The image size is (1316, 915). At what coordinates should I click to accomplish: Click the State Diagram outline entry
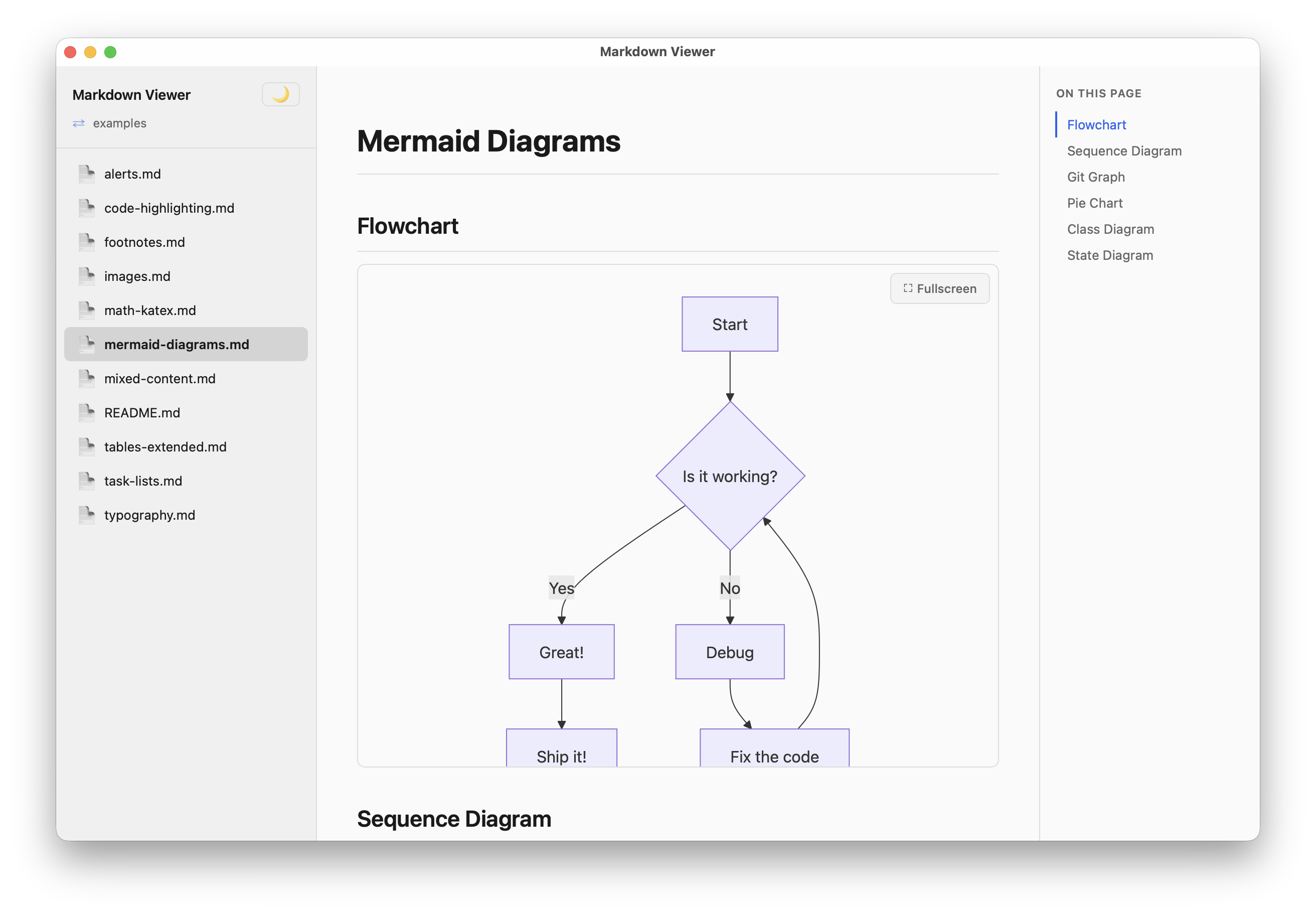(x=1110, y=255)
